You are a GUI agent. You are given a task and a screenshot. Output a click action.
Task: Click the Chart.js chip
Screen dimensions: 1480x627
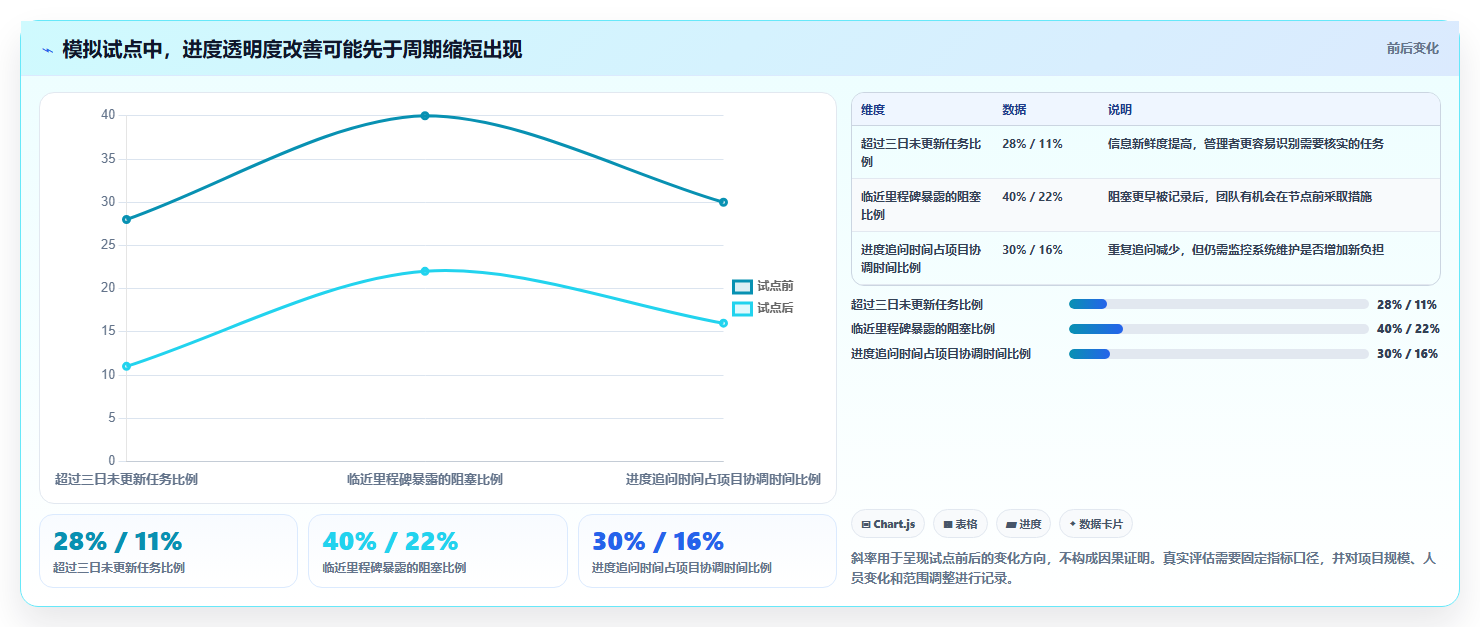click(888, 524)
